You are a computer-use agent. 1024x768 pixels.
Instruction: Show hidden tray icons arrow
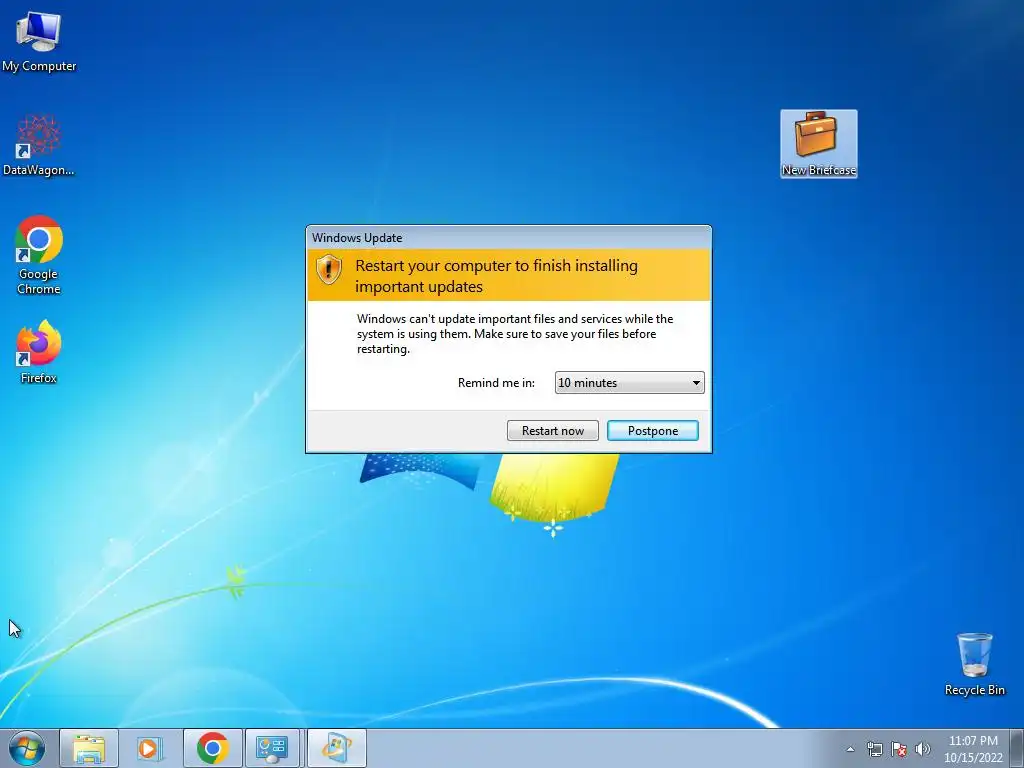tap(850, 749)
